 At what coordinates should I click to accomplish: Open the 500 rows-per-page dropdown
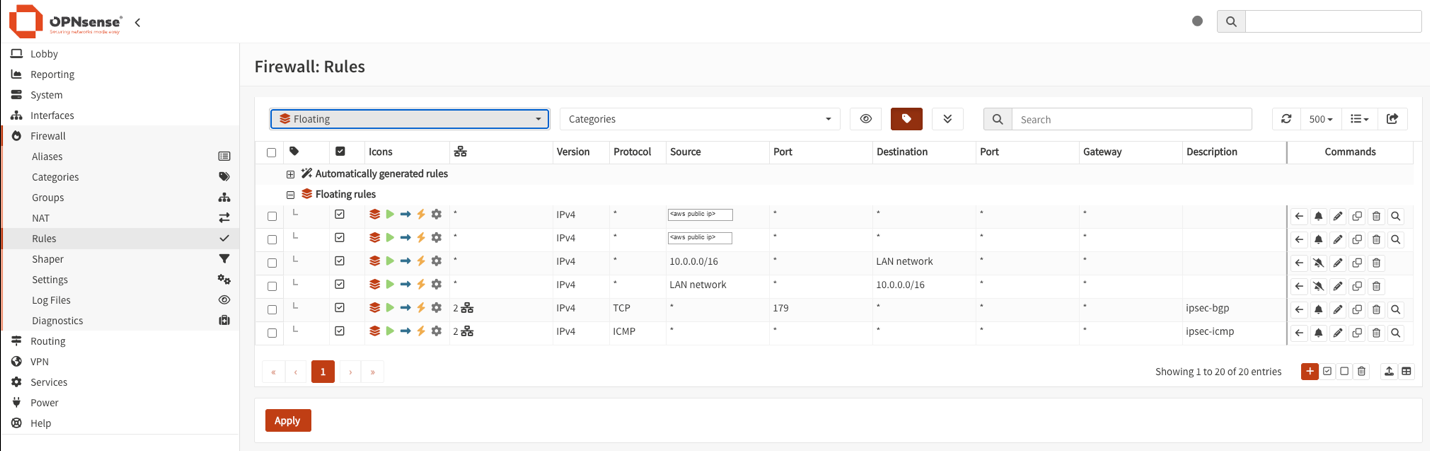[x=1321, y=119]
